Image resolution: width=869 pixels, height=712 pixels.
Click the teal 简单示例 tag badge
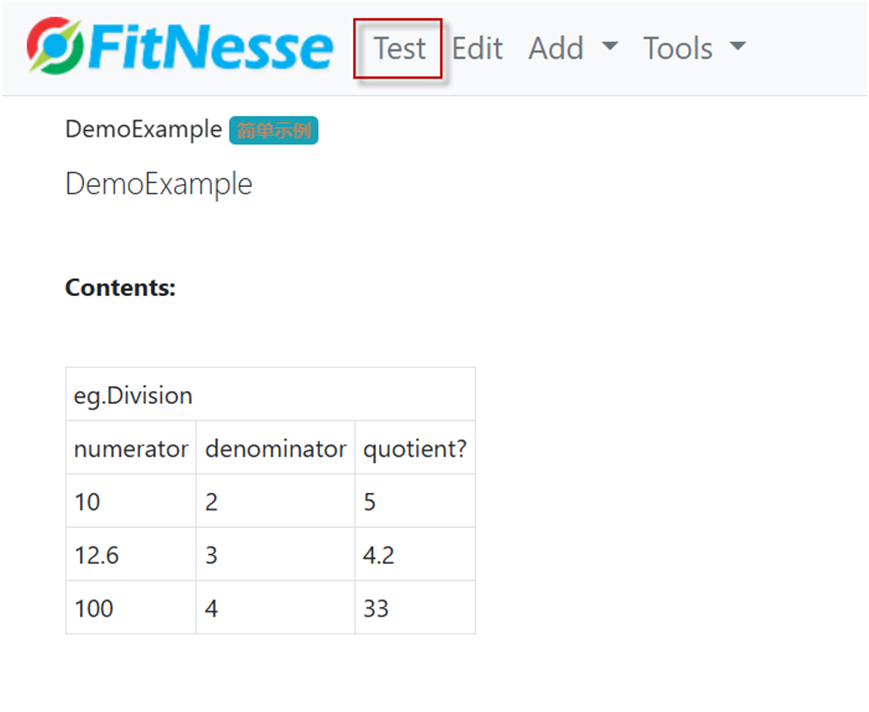click(x=273, y=130)
